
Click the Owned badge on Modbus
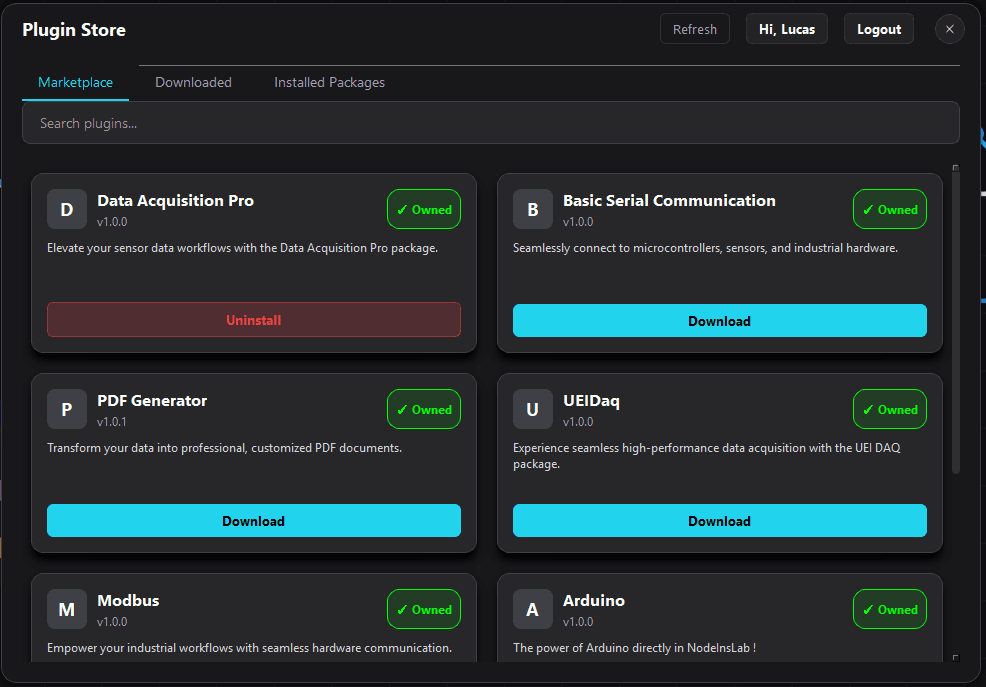point(423,609)
